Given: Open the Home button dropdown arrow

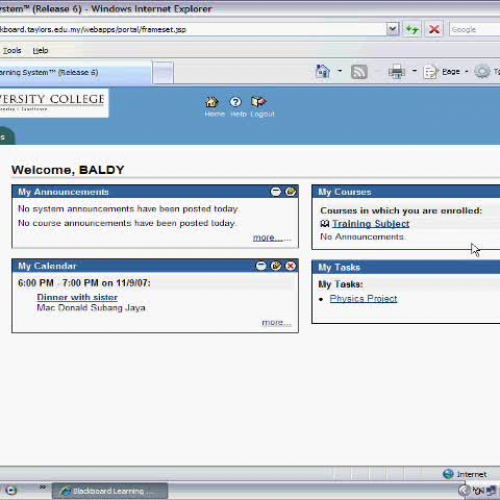Looking at the screenshot, I should coord(340,71).
